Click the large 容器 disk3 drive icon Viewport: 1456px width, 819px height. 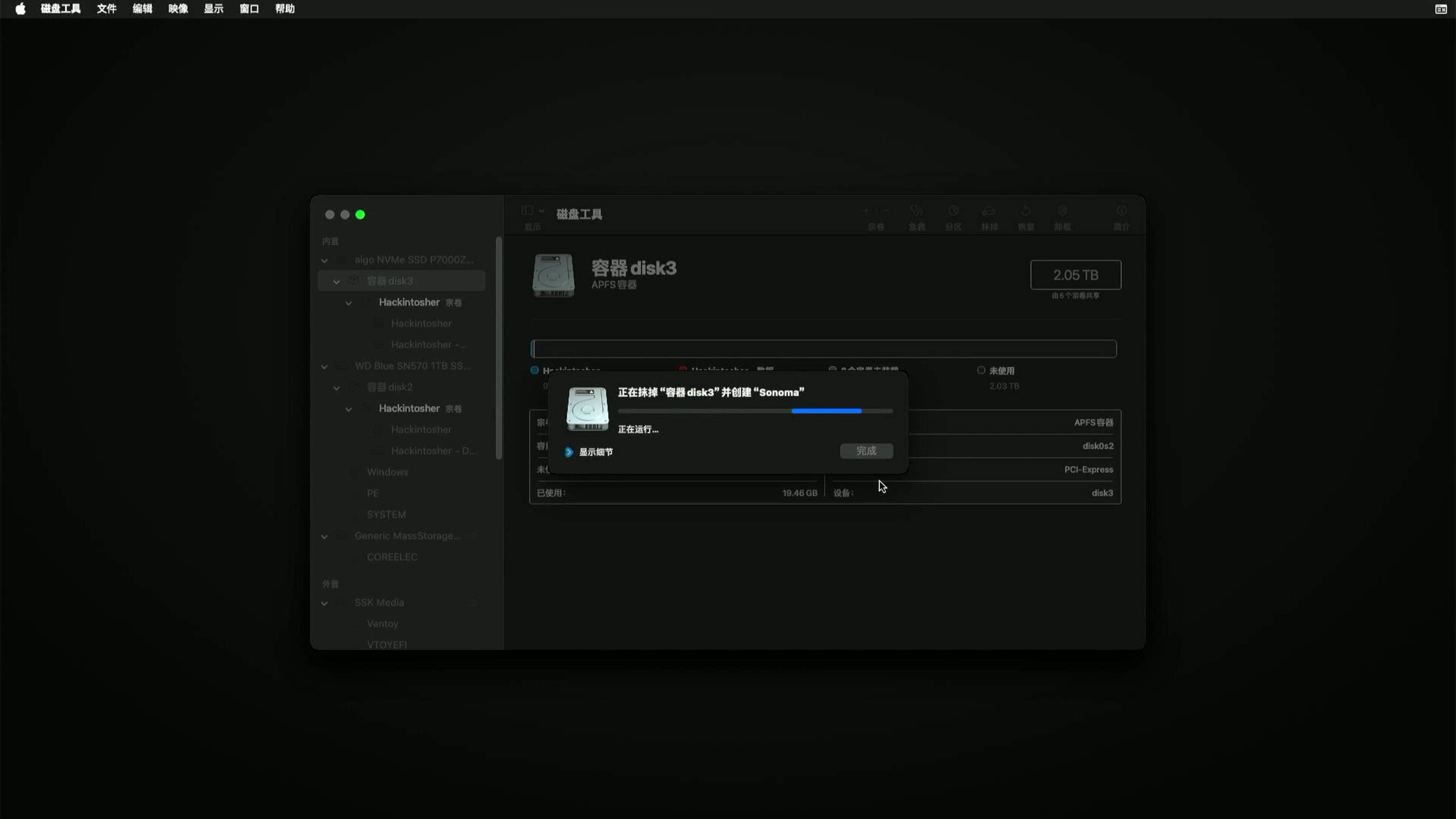tap(553, 275)
